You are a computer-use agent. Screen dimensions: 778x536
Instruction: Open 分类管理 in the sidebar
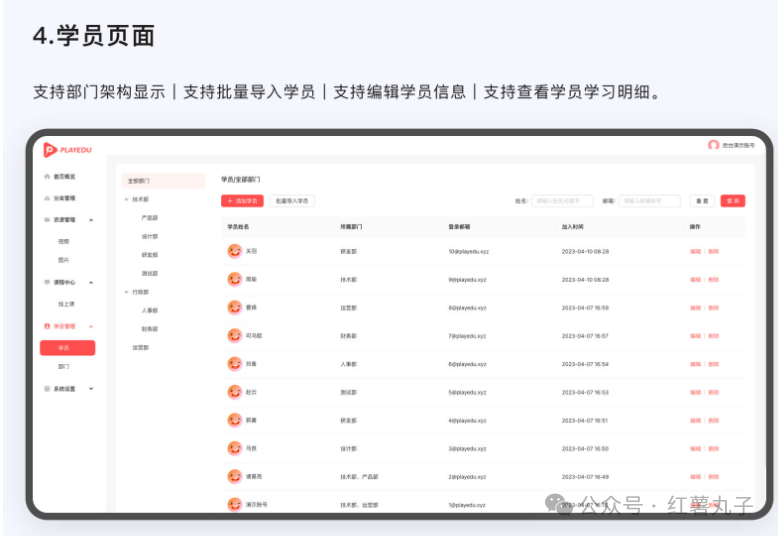coord(65,198)
